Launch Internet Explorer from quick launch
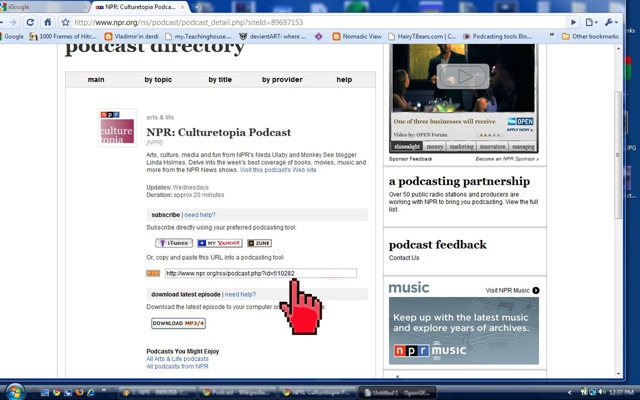This screenshot has width=640, height=400. 91,393
